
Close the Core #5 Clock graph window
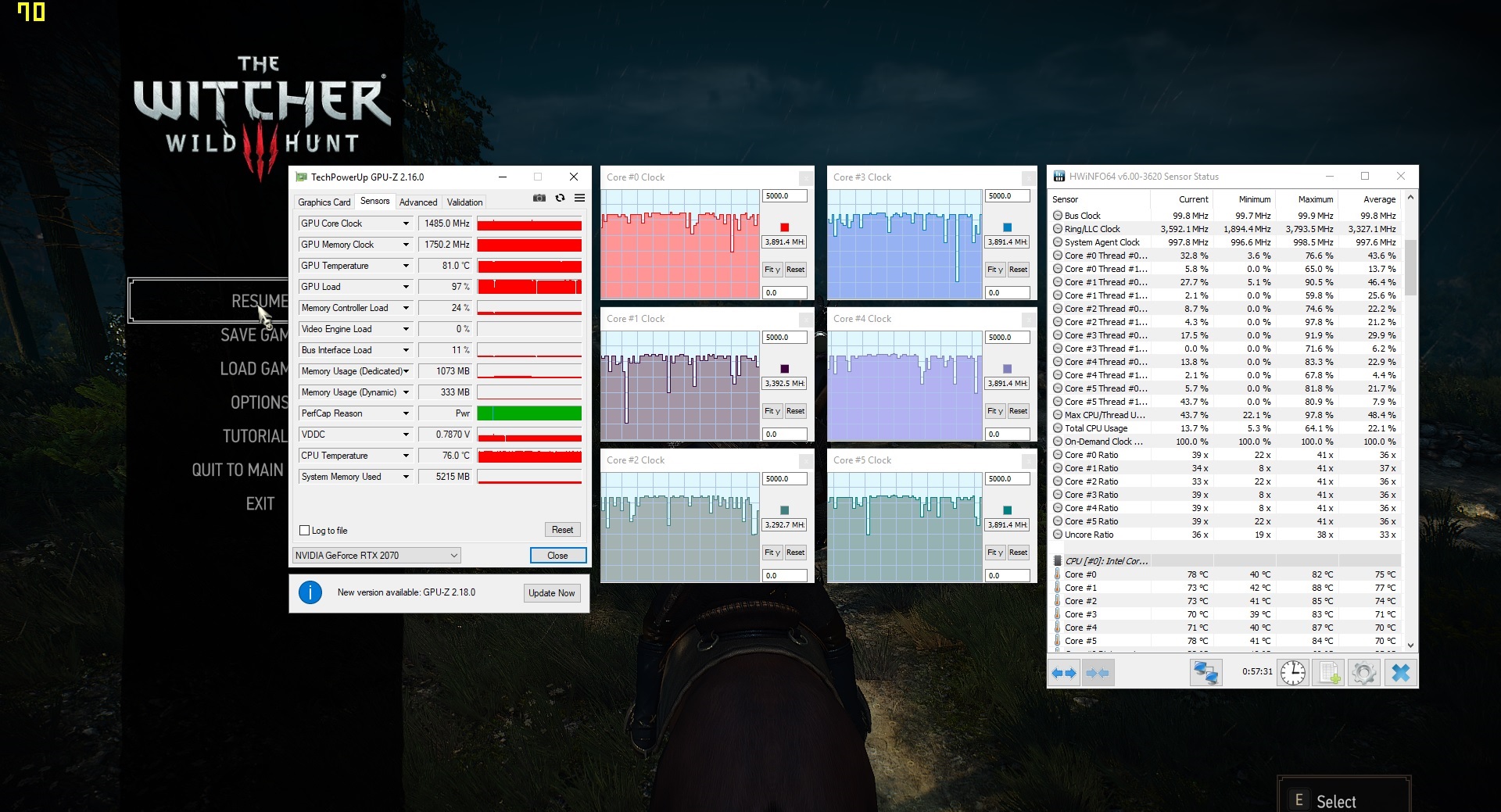click(x=1027, y=460)
